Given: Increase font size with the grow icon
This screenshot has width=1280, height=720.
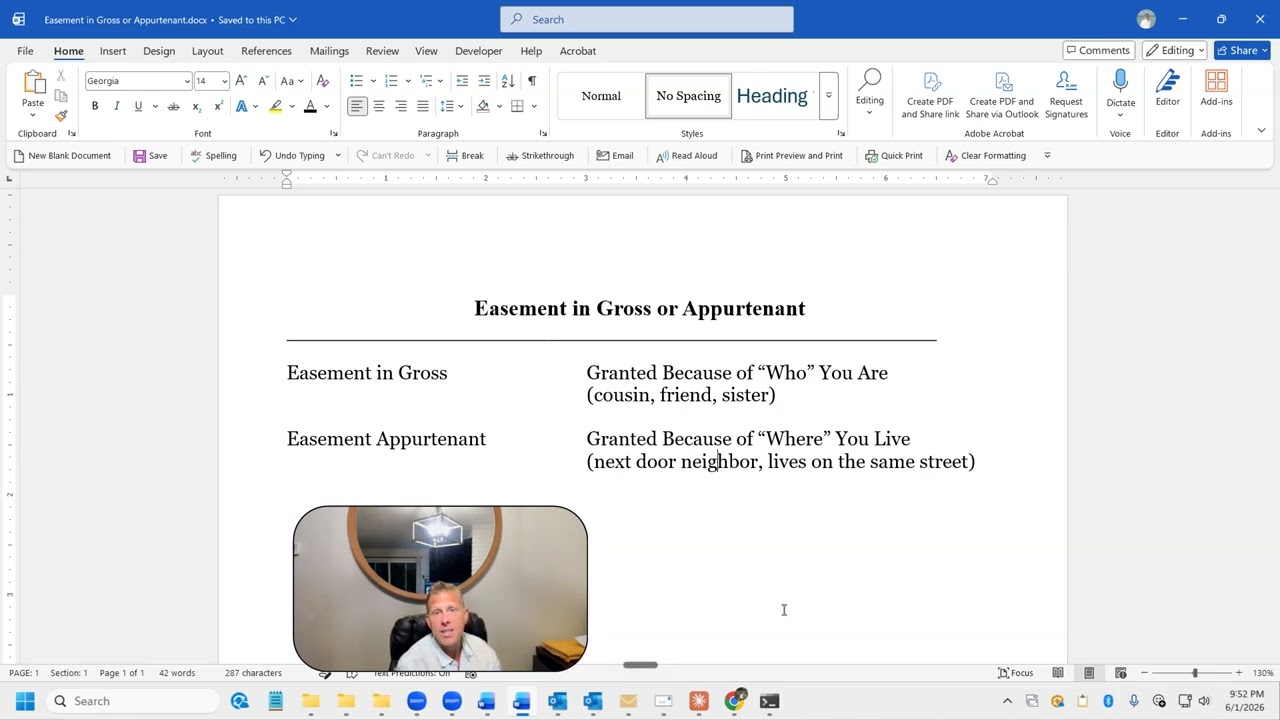Looking at the screenshot, I should (x=241, y=80).
